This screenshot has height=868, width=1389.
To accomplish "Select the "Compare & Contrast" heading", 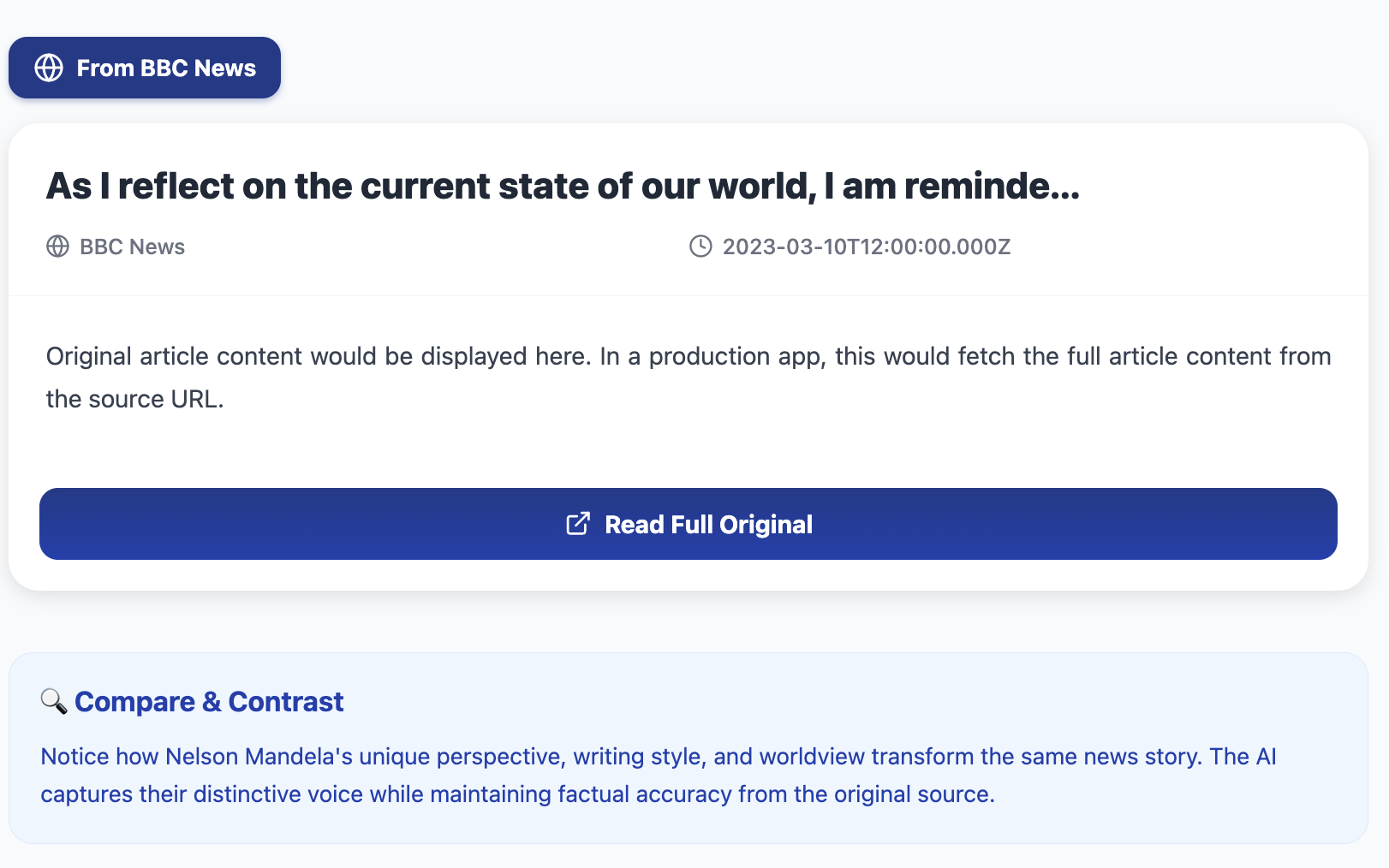I will tap(209, 702).
